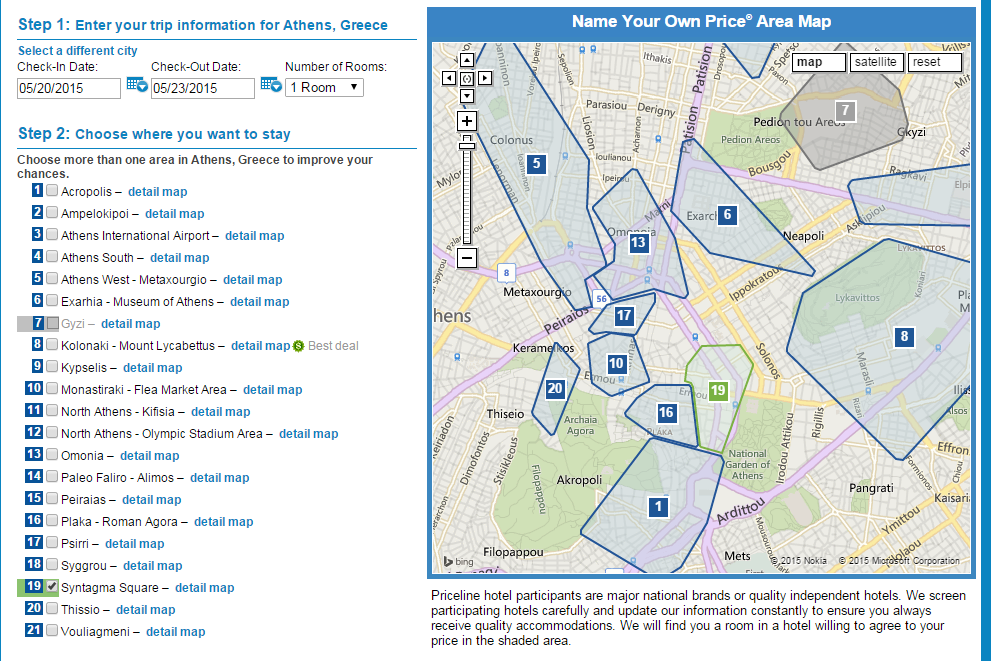Click area marker 17 on map

click(x=624, y=315)
